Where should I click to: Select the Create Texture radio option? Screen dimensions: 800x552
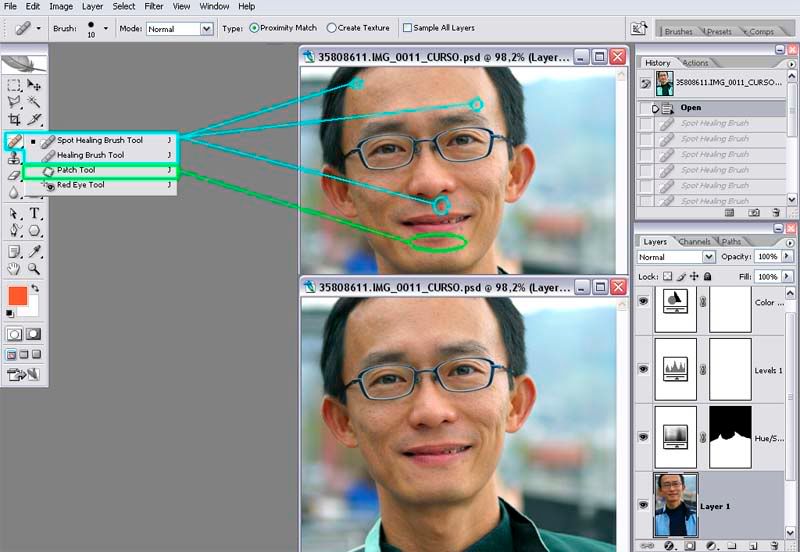(x=332, y=28)
